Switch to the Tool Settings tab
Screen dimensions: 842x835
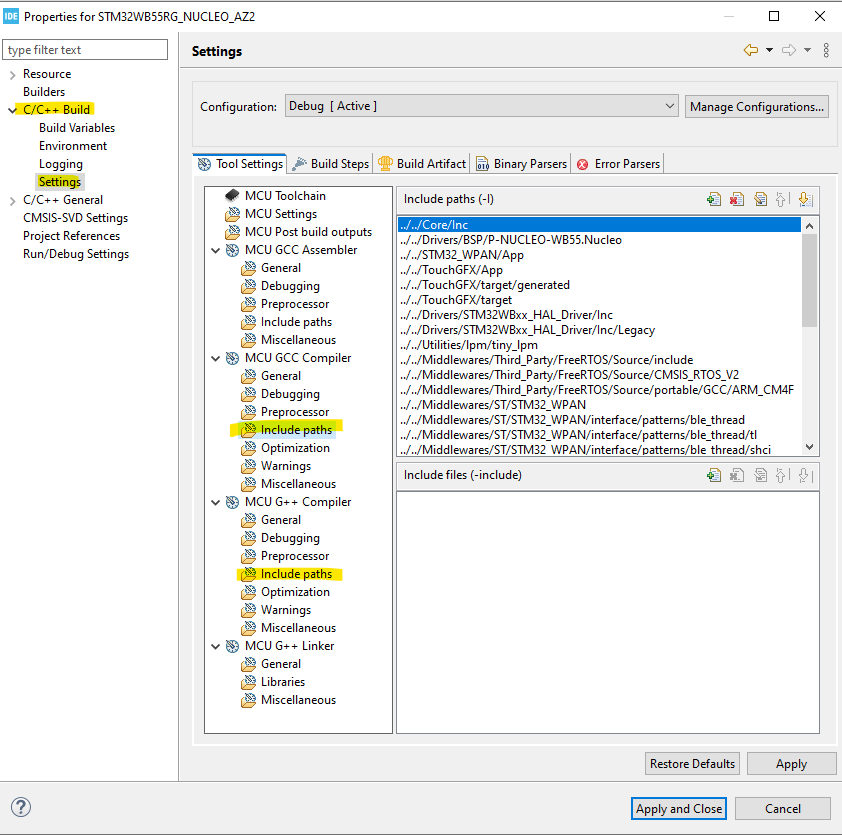point(240,164)
